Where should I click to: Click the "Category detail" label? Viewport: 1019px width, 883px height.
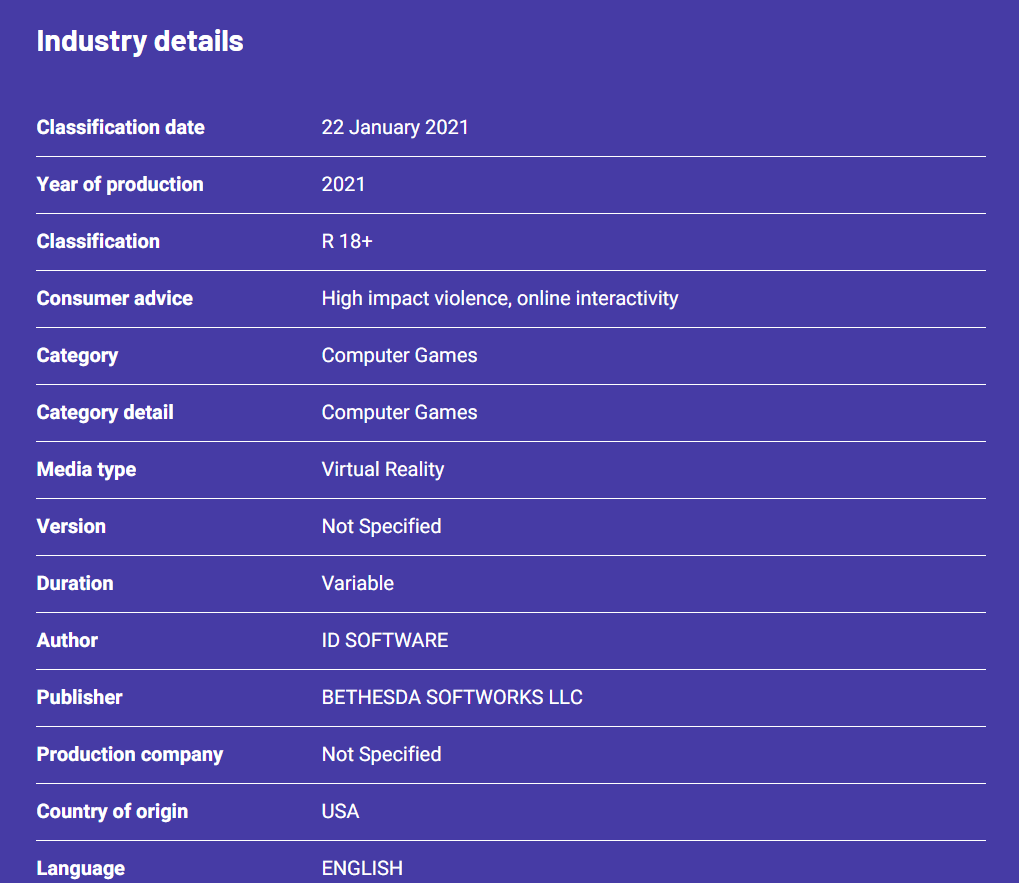tap(105, 412)
